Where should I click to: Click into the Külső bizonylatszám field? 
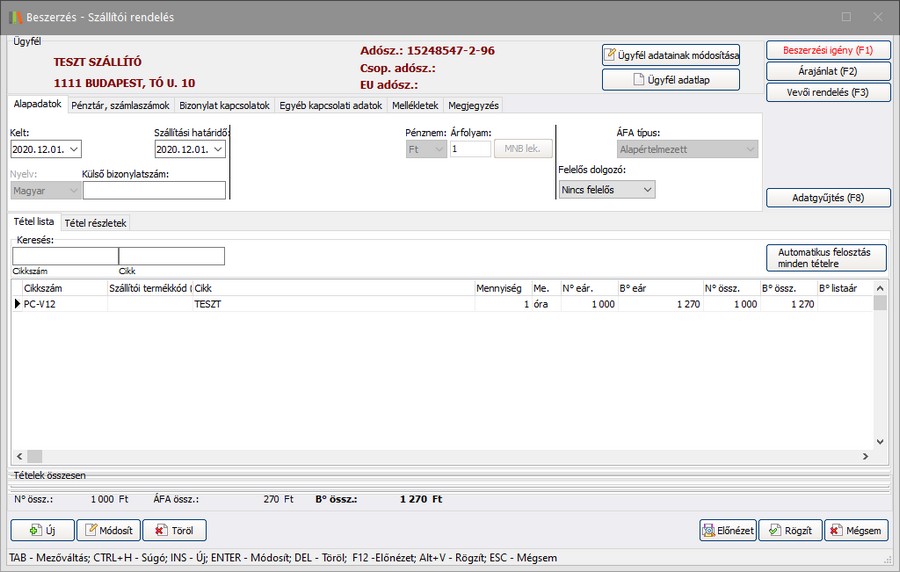point(154,190)
